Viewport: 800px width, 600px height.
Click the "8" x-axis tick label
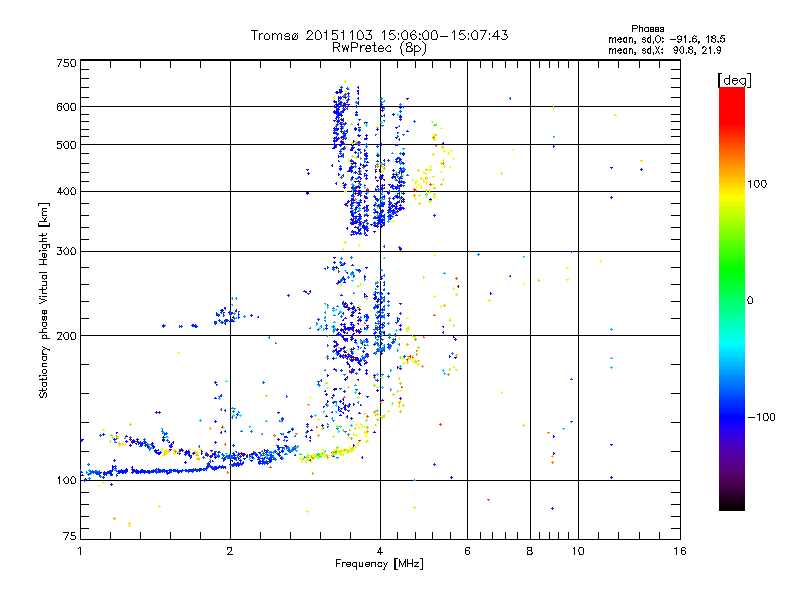tap(530, 551)
